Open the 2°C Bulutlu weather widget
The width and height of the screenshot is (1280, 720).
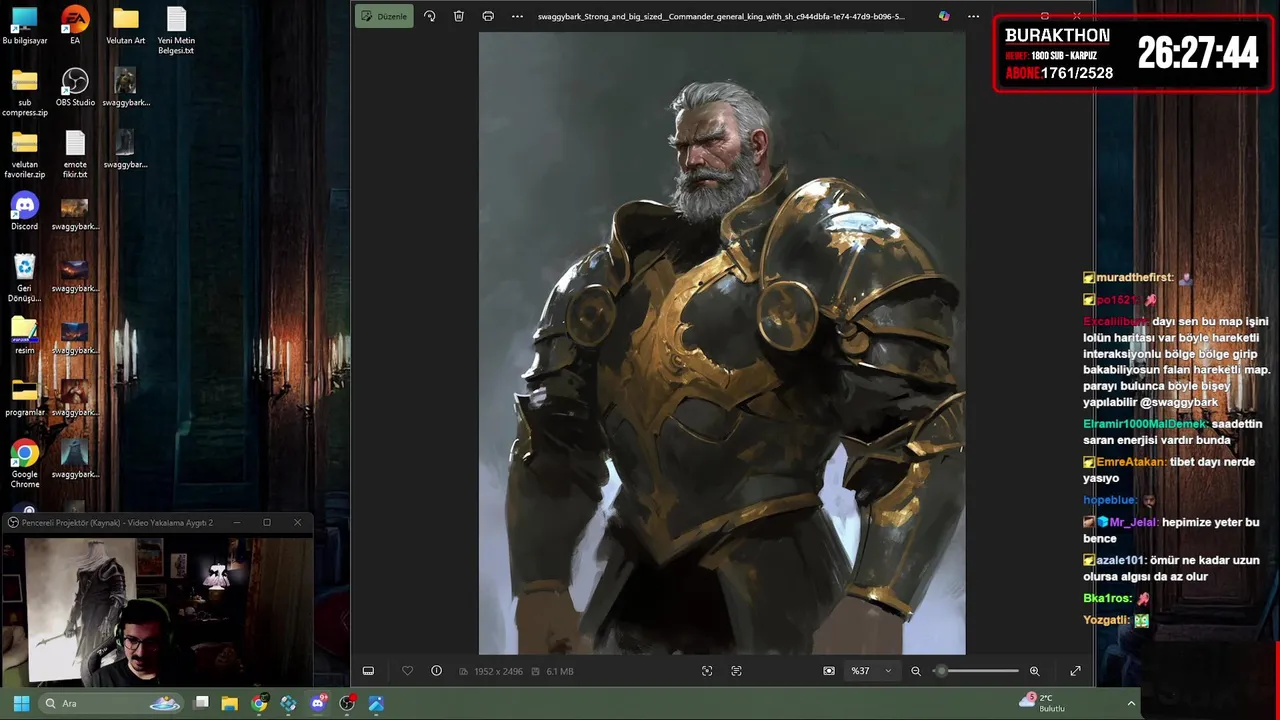coord(1042,703)
